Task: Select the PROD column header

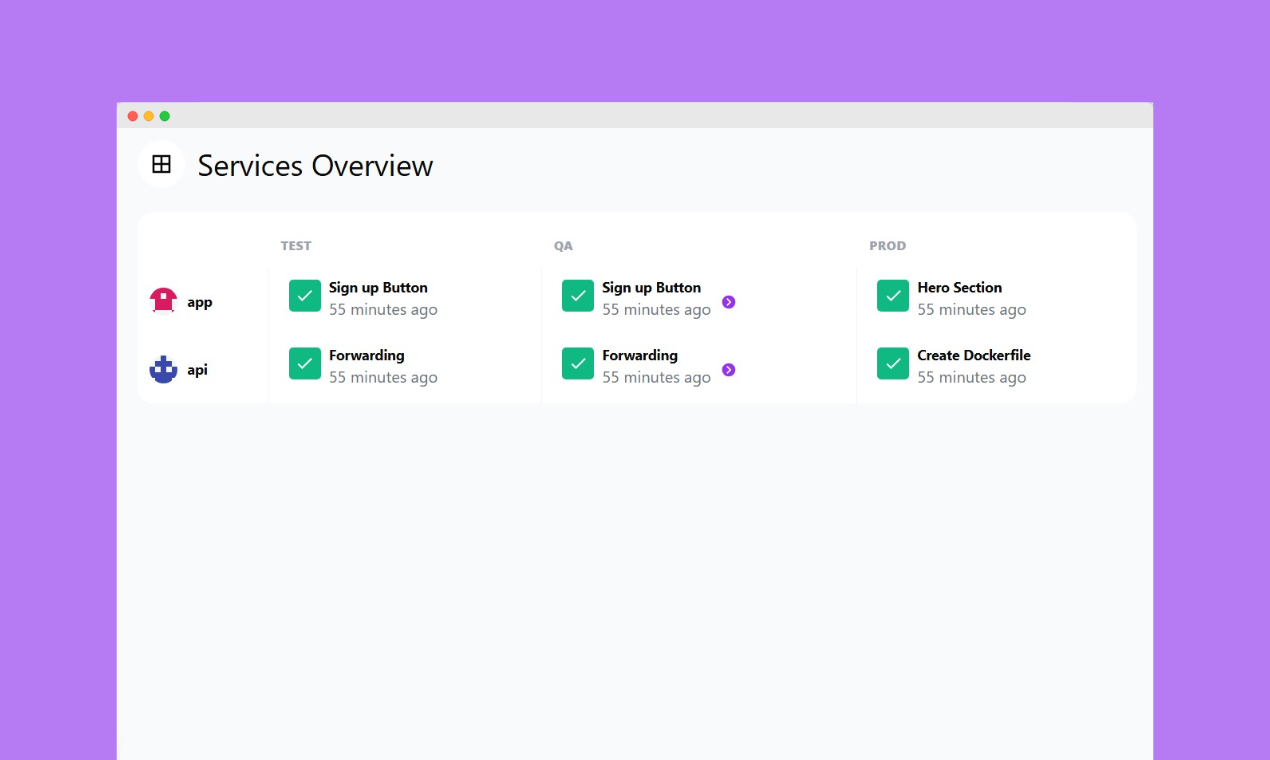Action: click(x=888, y=246)
